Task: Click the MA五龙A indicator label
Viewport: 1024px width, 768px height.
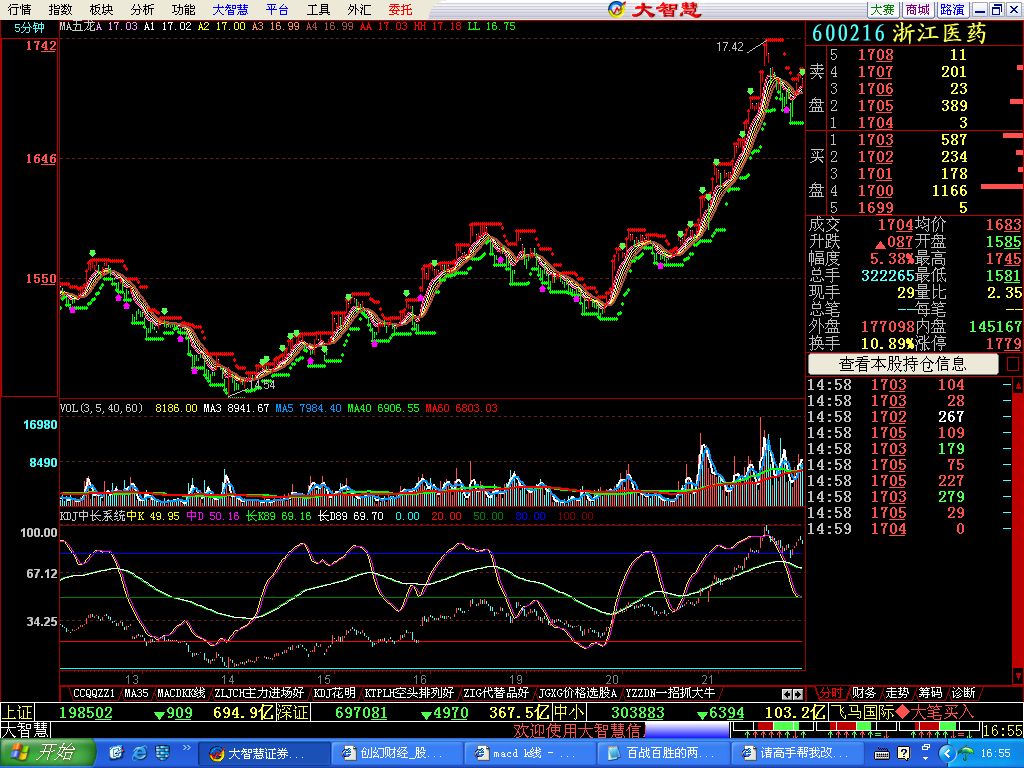Action: pyautogui.click(x=81, y=26)
